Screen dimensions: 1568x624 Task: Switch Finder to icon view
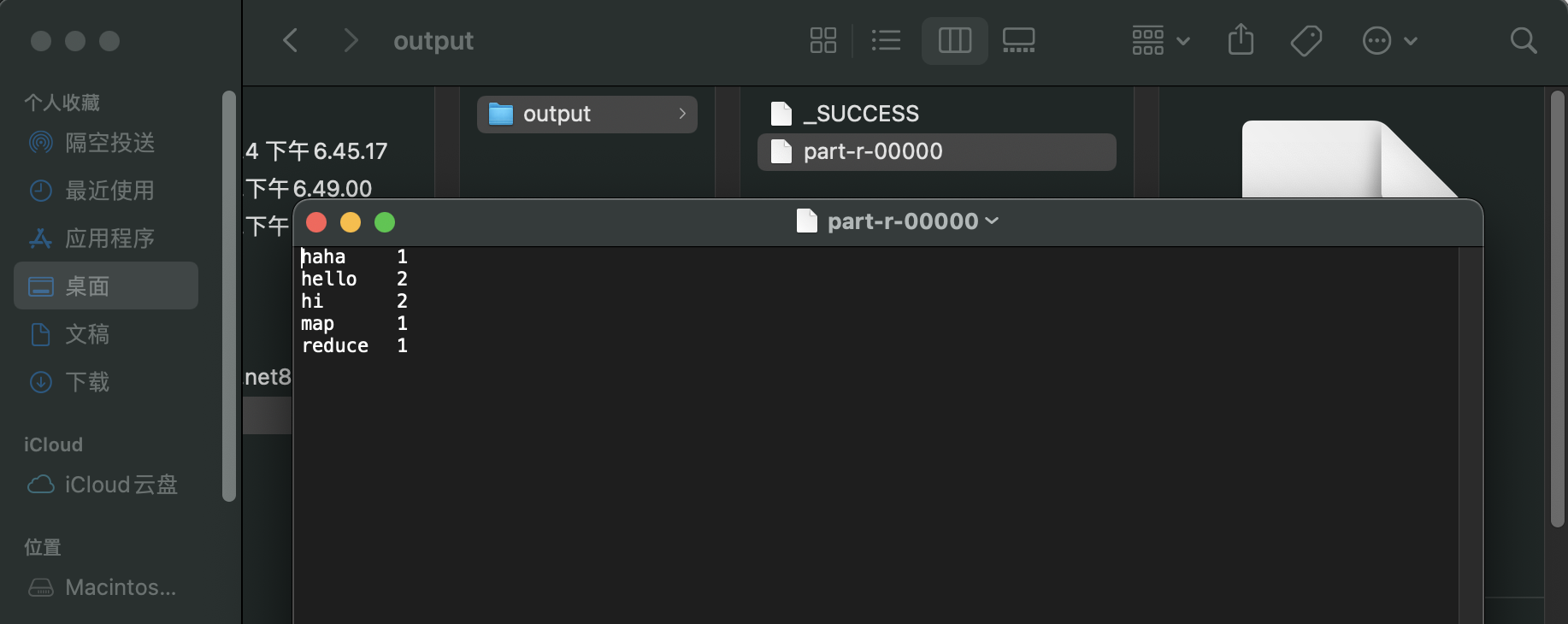pyautogui.click(x=822, y=40)
